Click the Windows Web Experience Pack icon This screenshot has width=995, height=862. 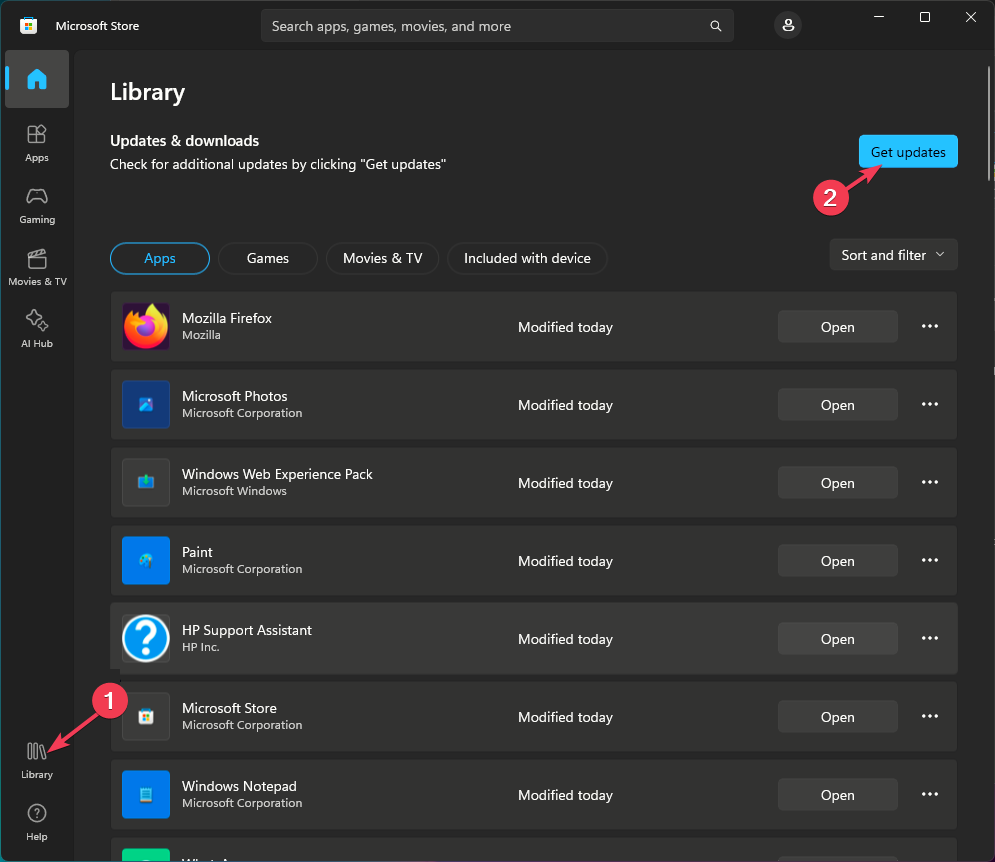click(146, 482)
